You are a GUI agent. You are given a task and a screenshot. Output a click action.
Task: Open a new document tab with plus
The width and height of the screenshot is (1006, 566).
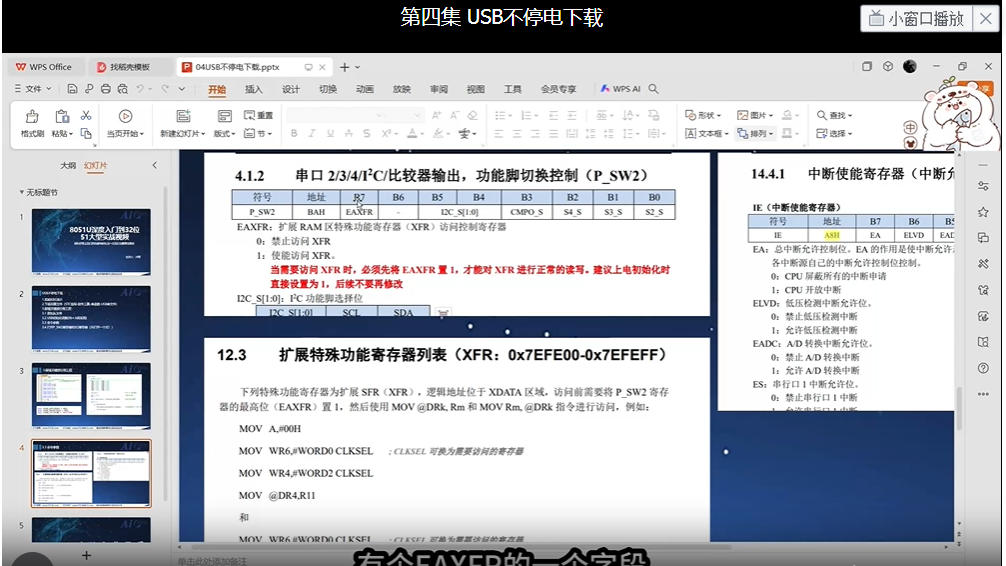[345, 67]
